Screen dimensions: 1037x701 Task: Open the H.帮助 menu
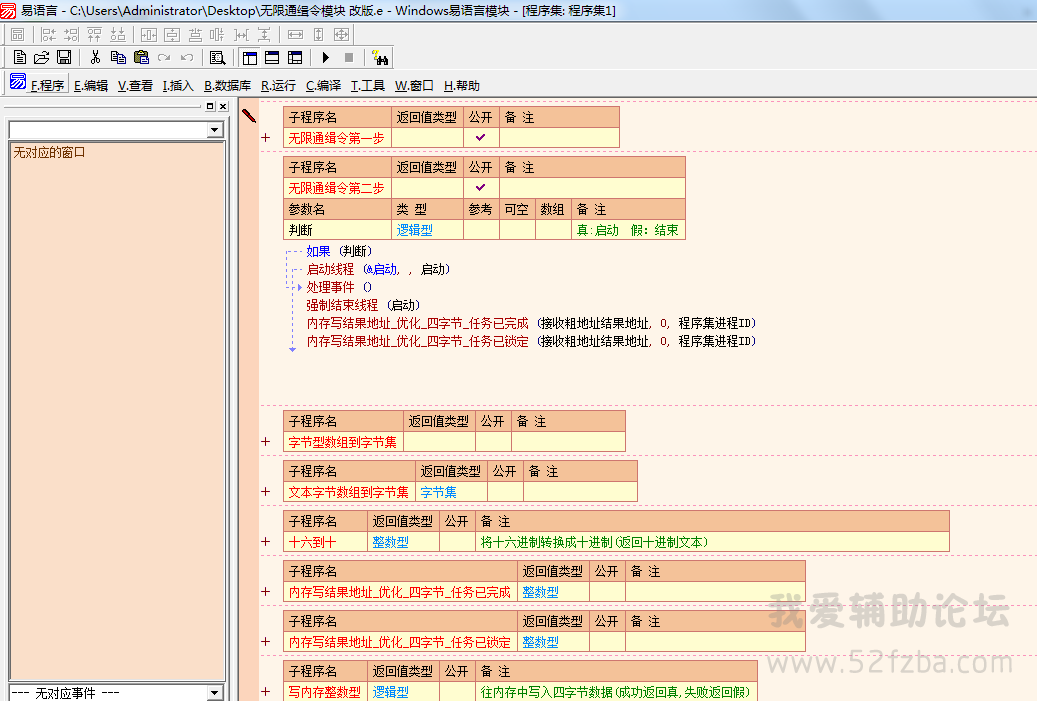[x=462, y=85]
